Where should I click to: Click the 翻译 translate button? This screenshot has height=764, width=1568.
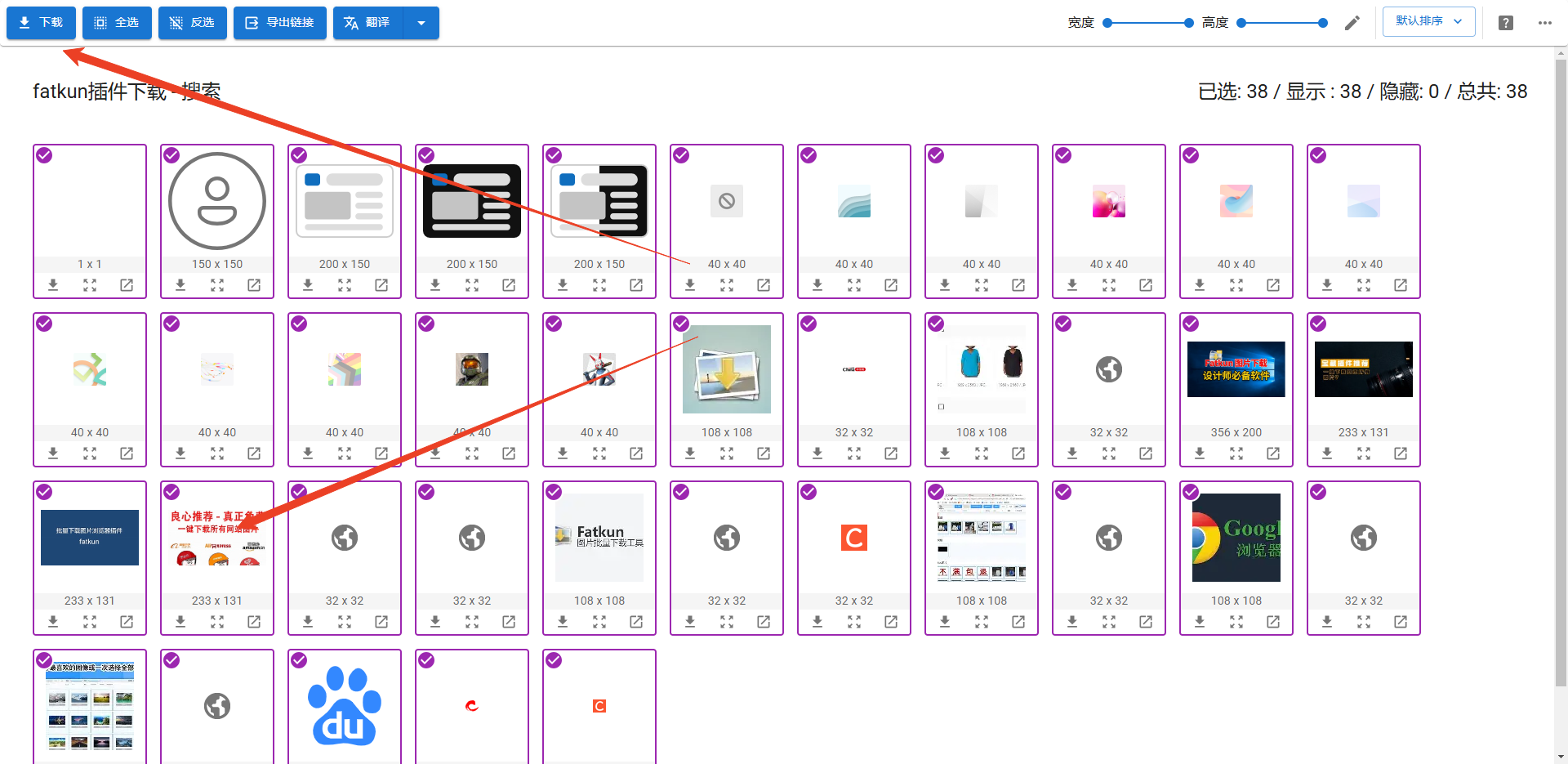click(368, 23)
